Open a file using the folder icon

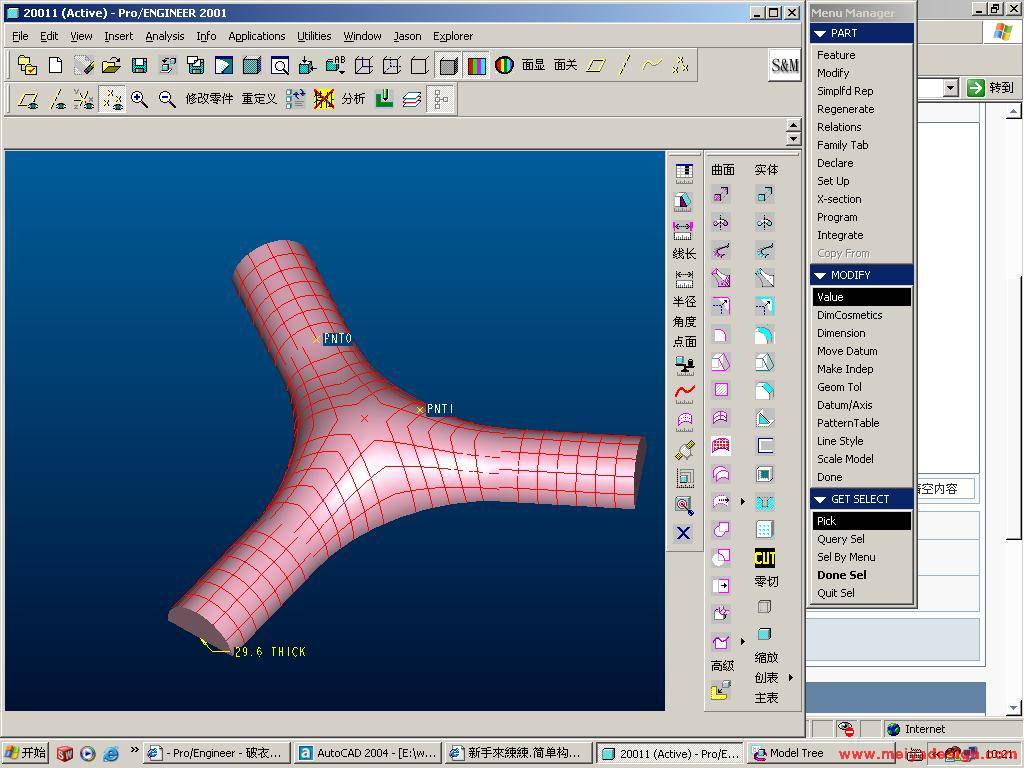click(x=112, y=65)
